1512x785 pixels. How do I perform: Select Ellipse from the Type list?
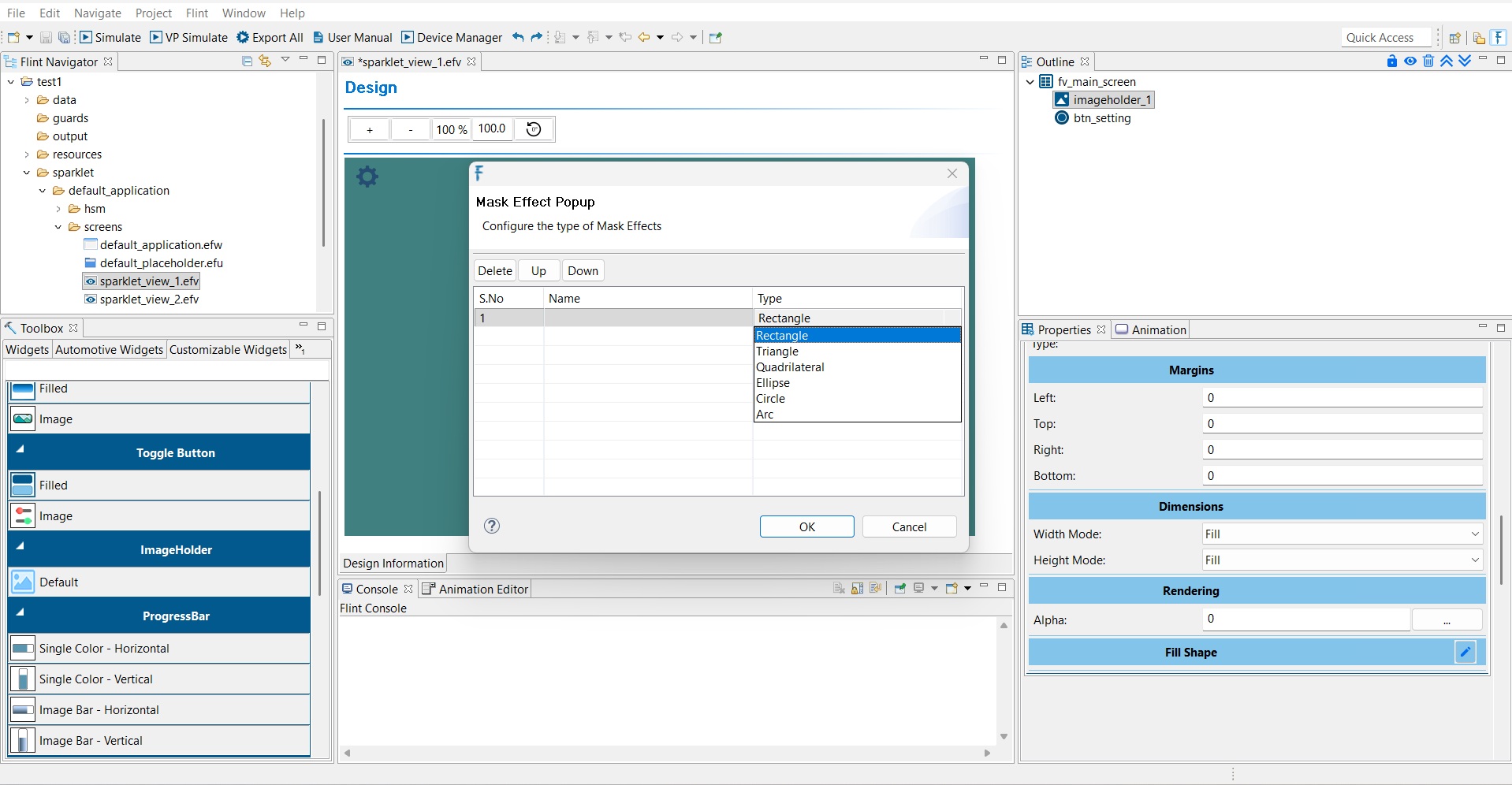(x=858, y=383)
